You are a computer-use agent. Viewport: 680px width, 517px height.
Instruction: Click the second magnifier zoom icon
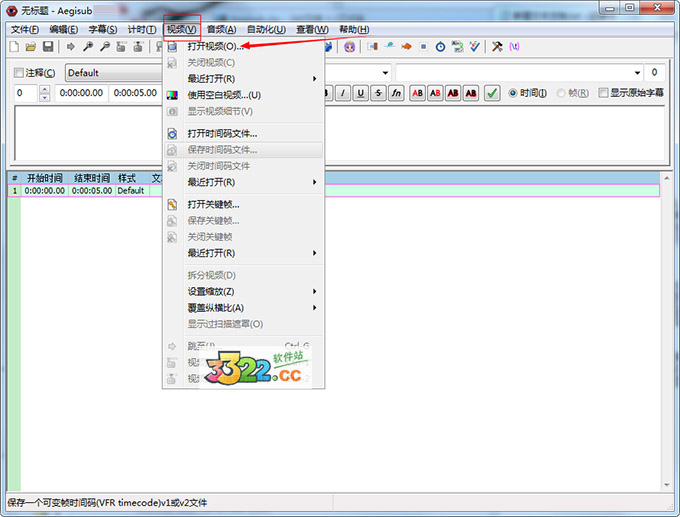point(105,46)
